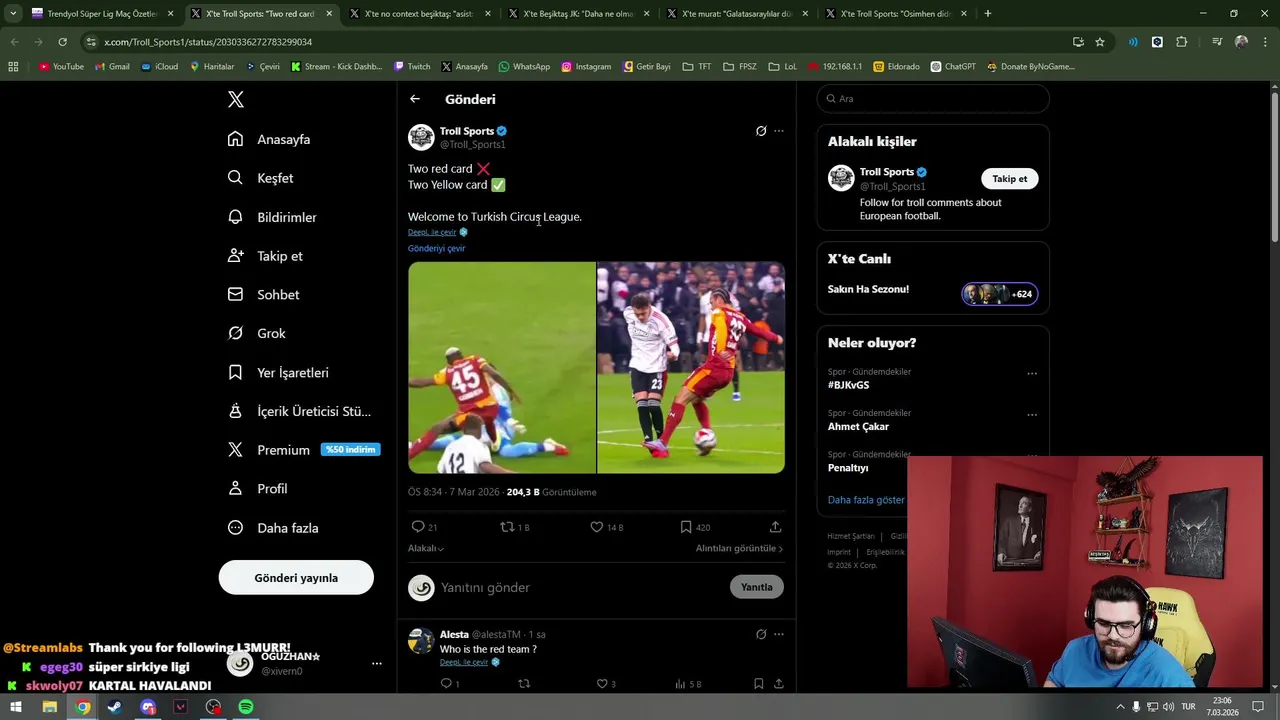Reload the page in Chrome
This screenshot has height=720, width=1280.
click(62, 42)
